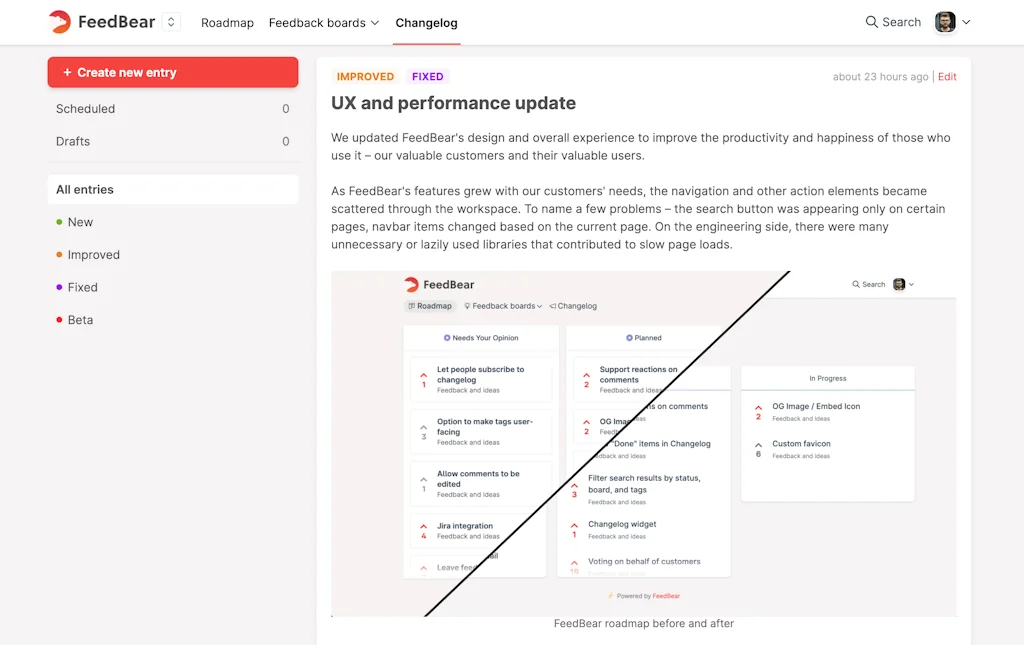Viewport: 1024px width, 645px height.
Task: Filter entries by green New label
Action: pyautogui.click(x=80, y=222)
